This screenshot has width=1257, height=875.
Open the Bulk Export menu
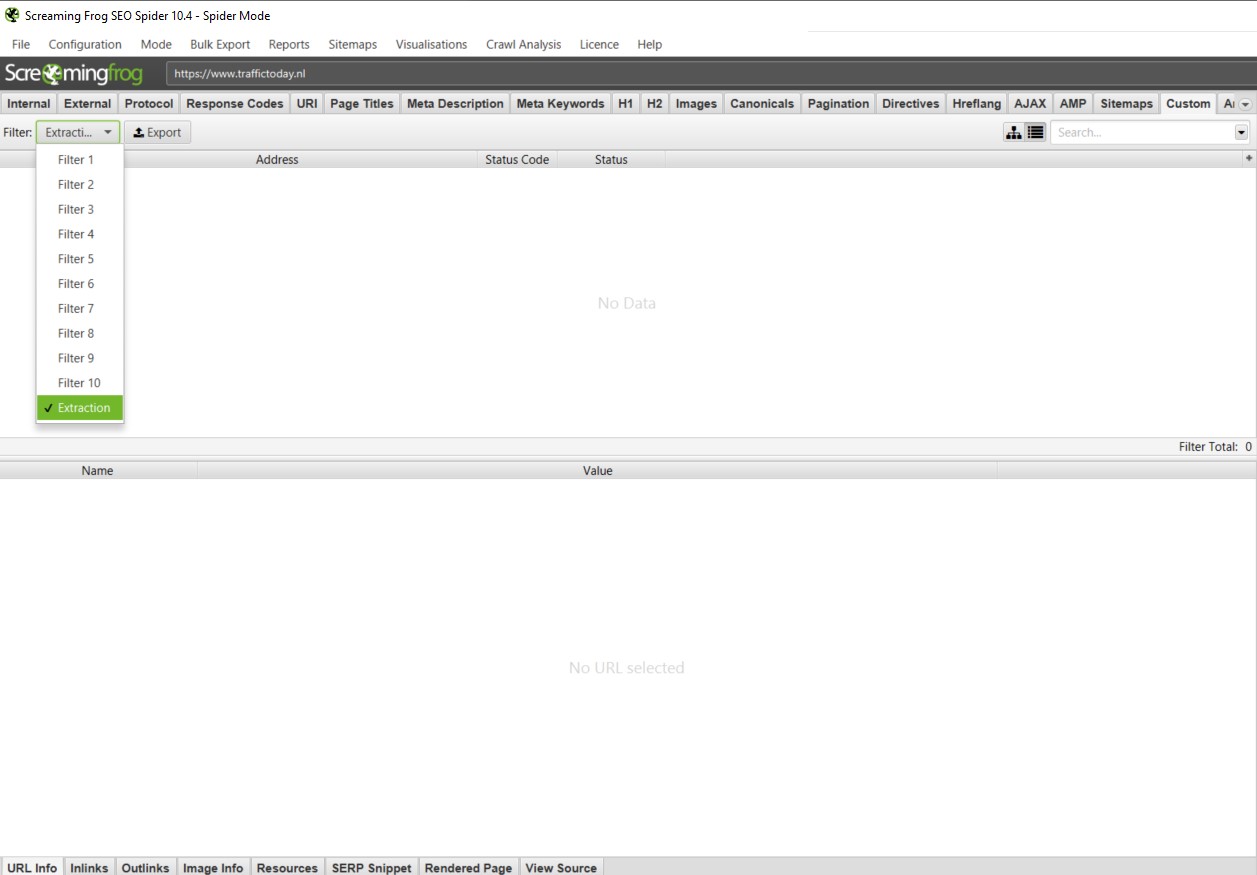(220, 44)
